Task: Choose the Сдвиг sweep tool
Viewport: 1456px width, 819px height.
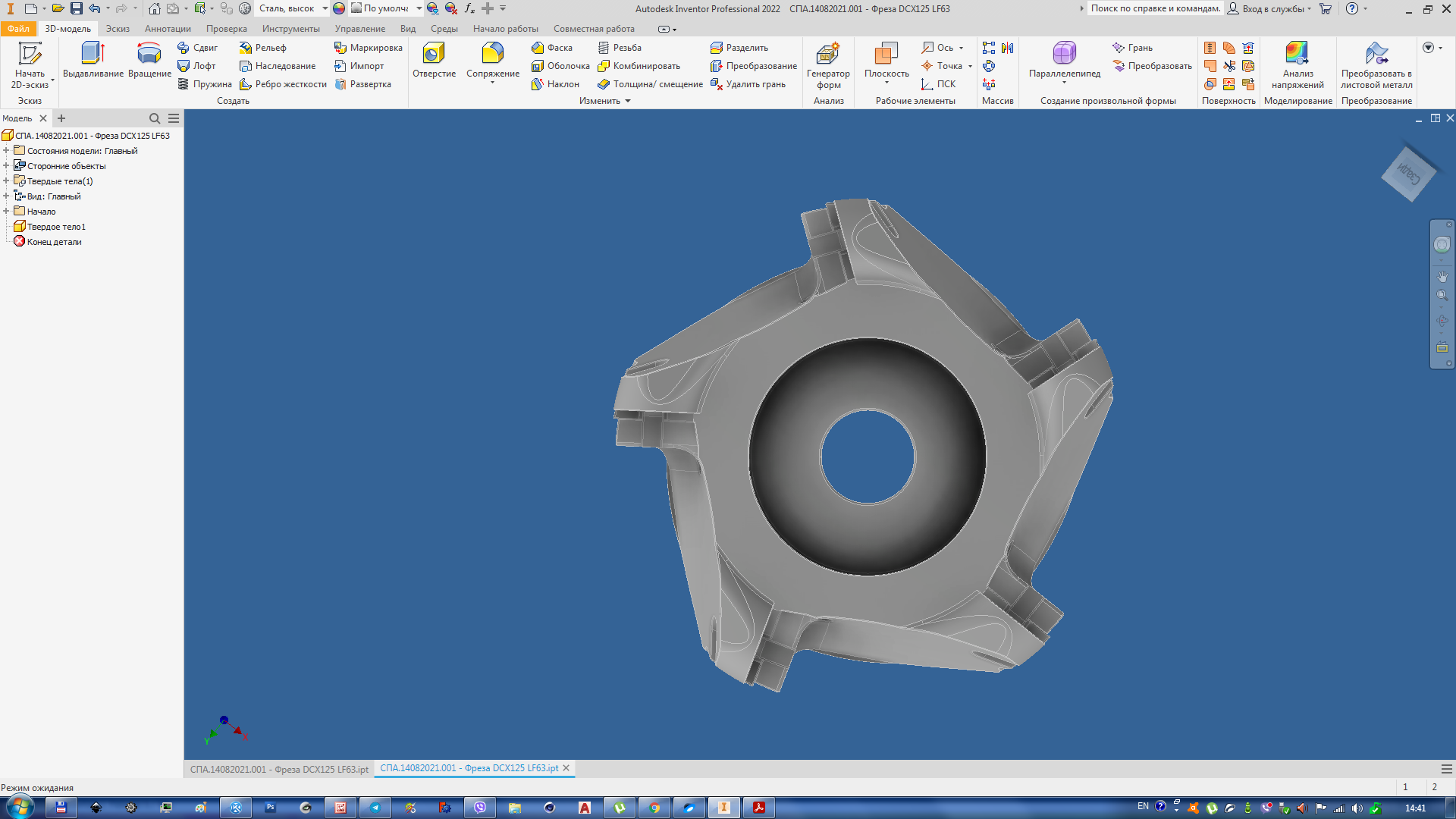Action: coord(197,48)
